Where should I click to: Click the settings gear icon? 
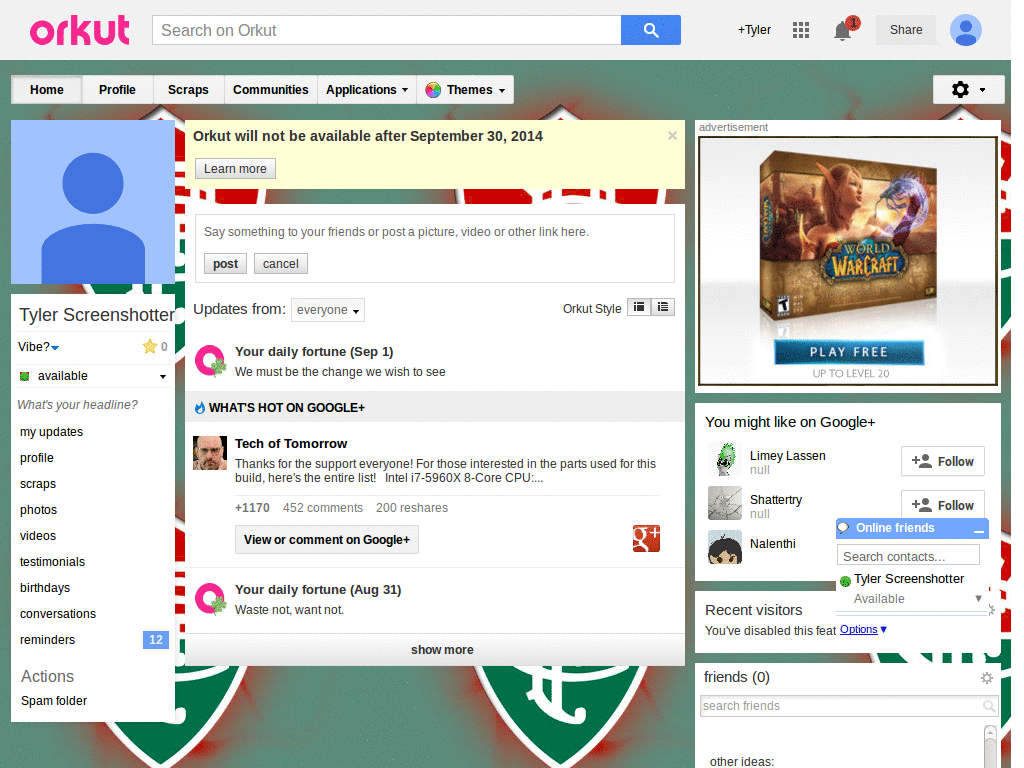[960, 89]
